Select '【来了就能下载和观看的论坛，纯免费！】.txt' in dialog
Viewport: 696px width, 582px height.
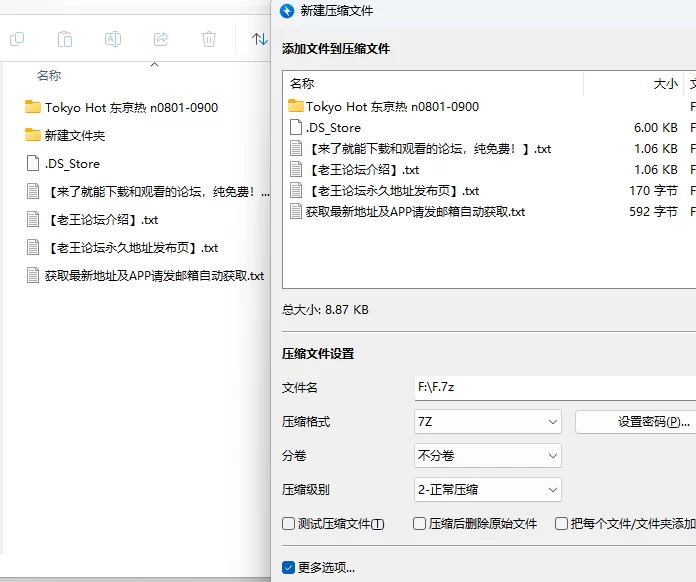[429, 149]
